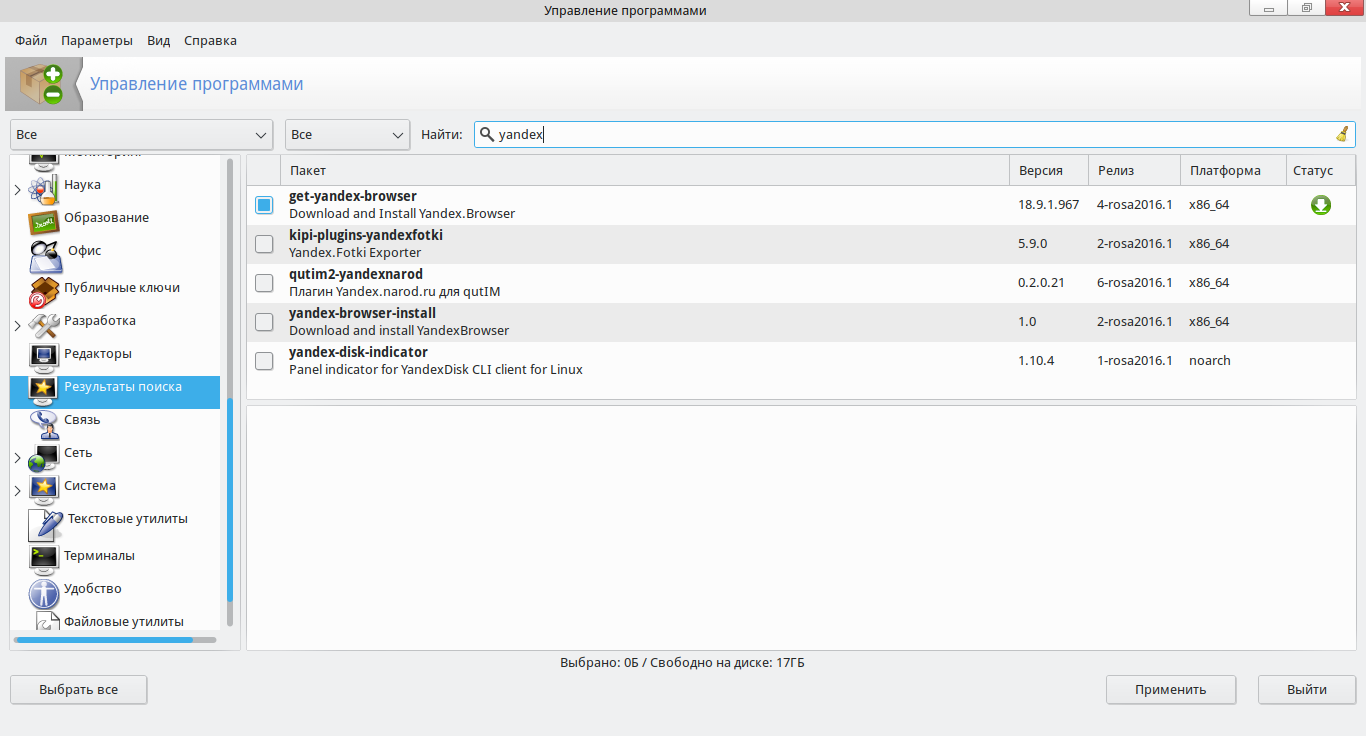This screenshot has width=1366, height=736.
Task: Open the Параметры menu
Action: 97,41
